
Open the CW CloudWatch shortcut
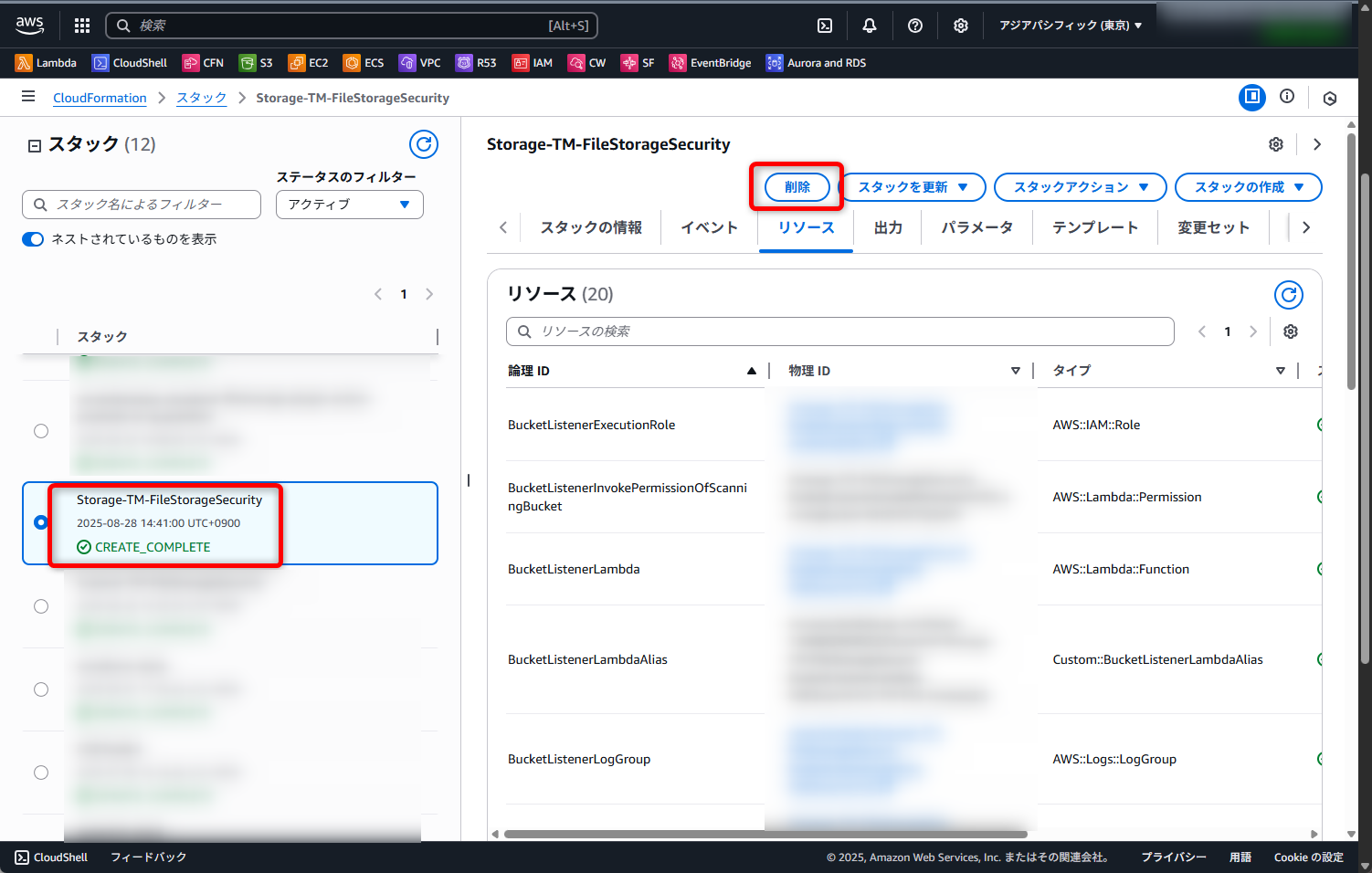[x=586, y=63]
